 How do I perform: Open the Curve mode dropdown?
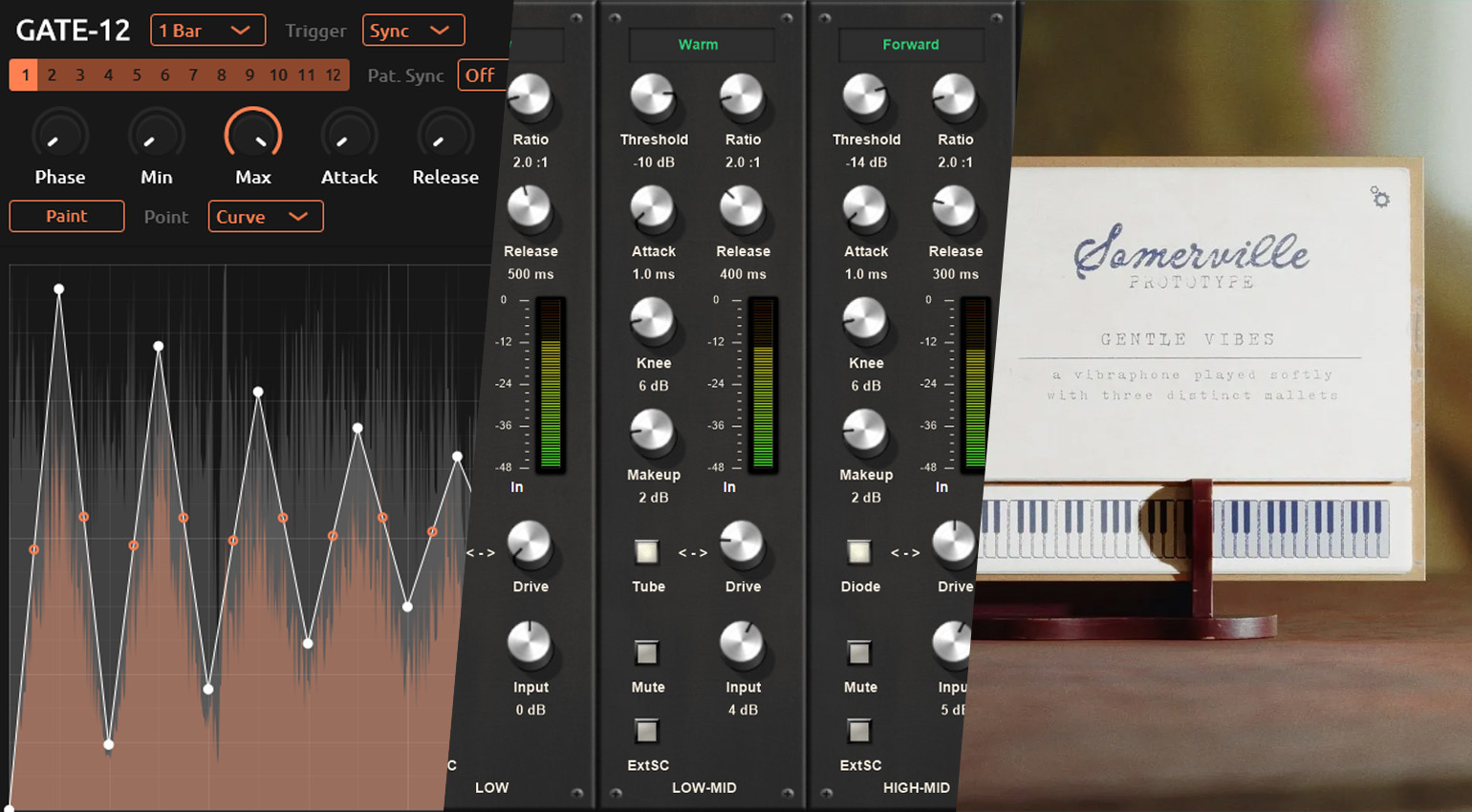coord(265,216)
